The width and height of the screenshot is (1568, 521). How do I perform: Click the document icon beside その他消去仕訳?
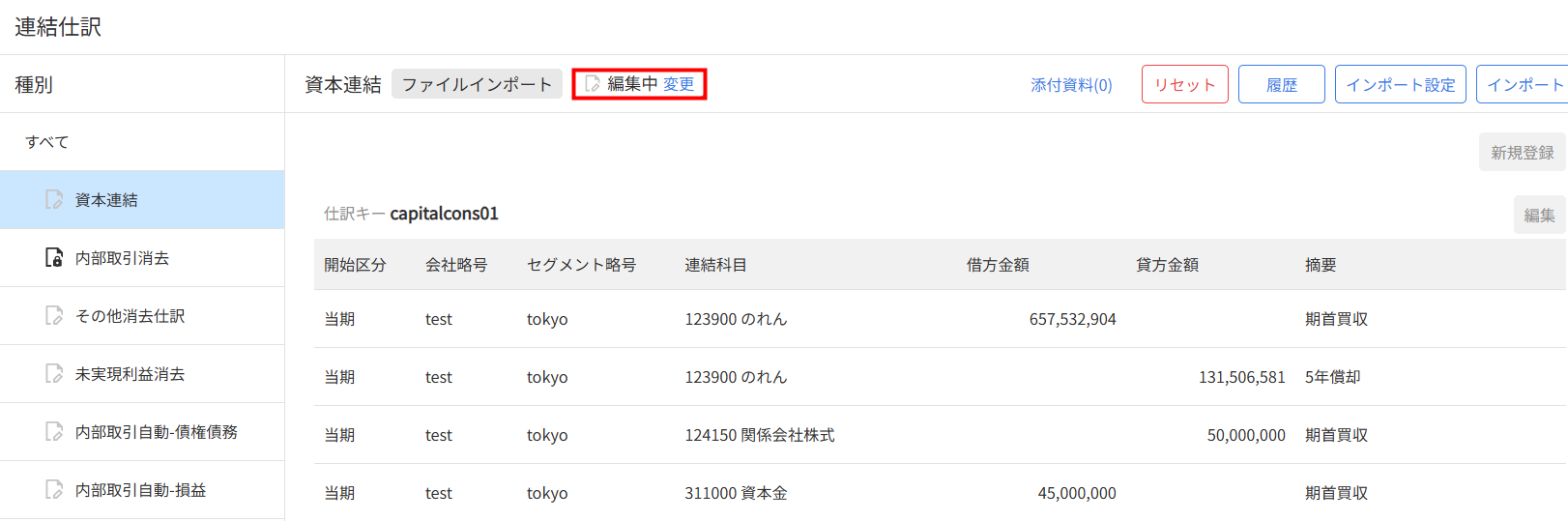(x=54, y=316)
